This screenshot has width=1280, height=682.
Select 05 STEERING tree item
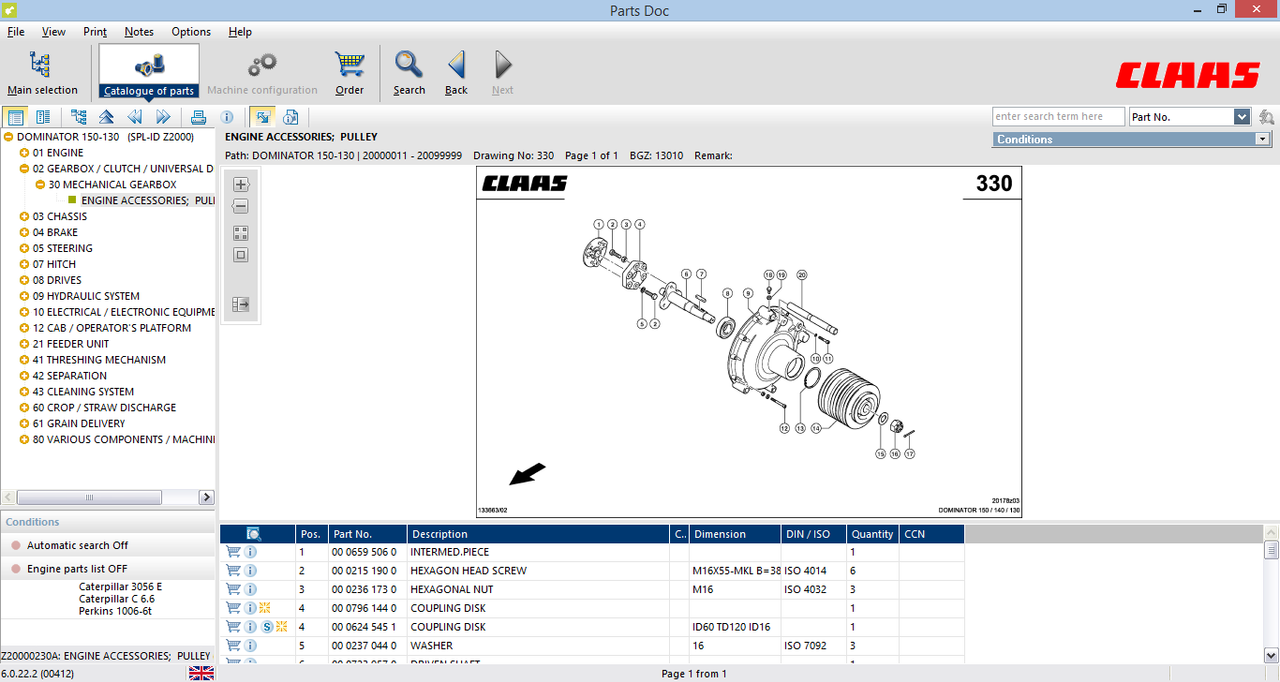[63, 249]
